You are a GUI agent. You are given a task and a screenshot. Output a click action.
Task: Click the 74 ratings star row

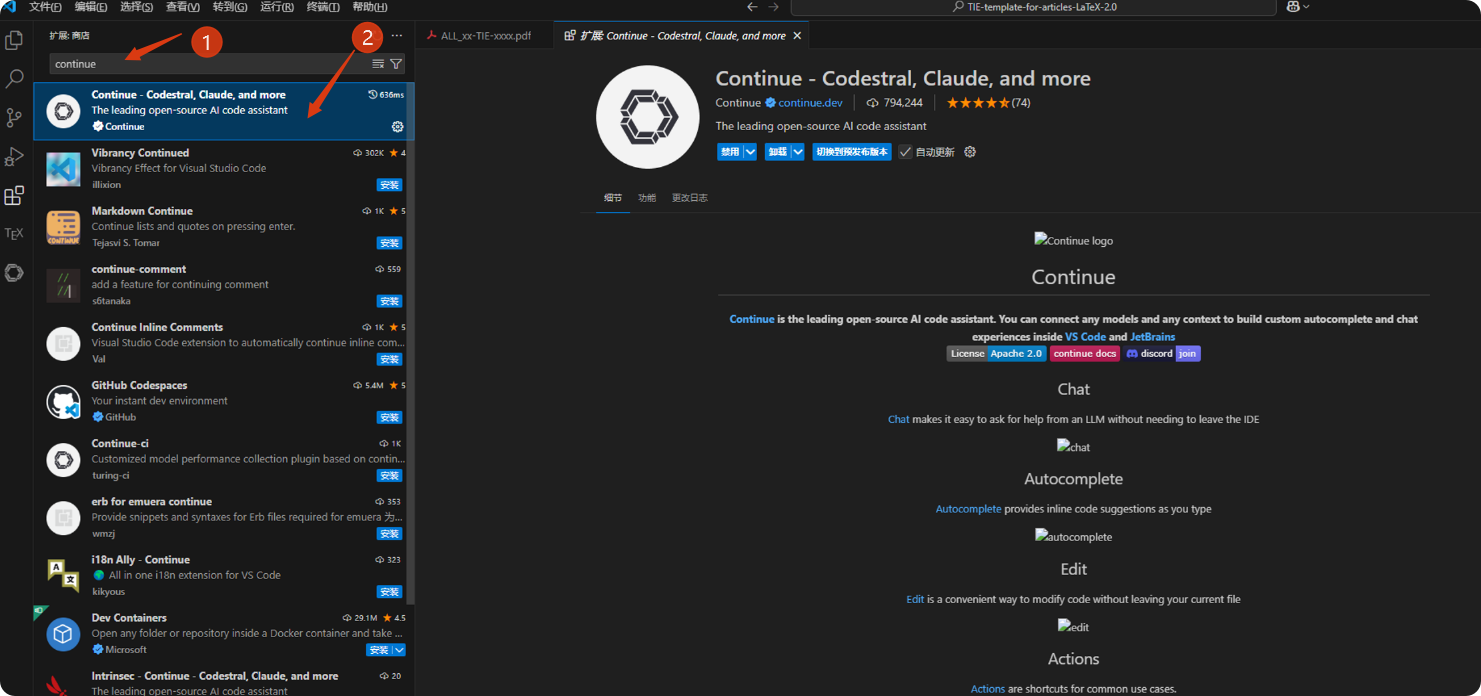pos(988,103)
